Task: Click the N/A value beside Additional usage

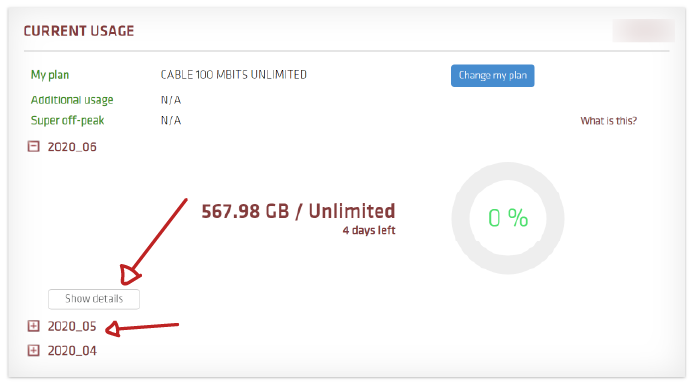Action: point(171,100)
